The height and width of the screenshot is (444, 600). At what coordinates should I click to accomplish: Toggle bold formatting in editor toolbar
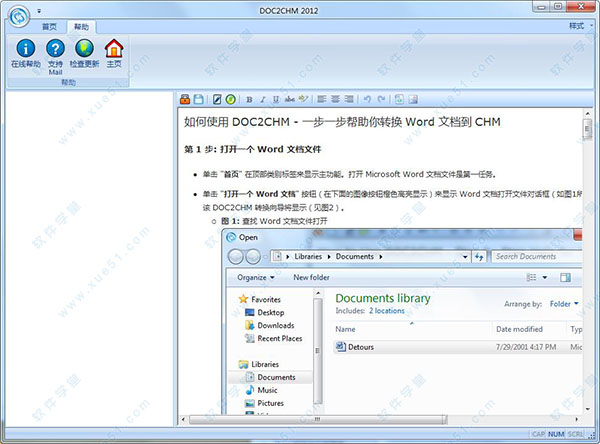(249, 99)
